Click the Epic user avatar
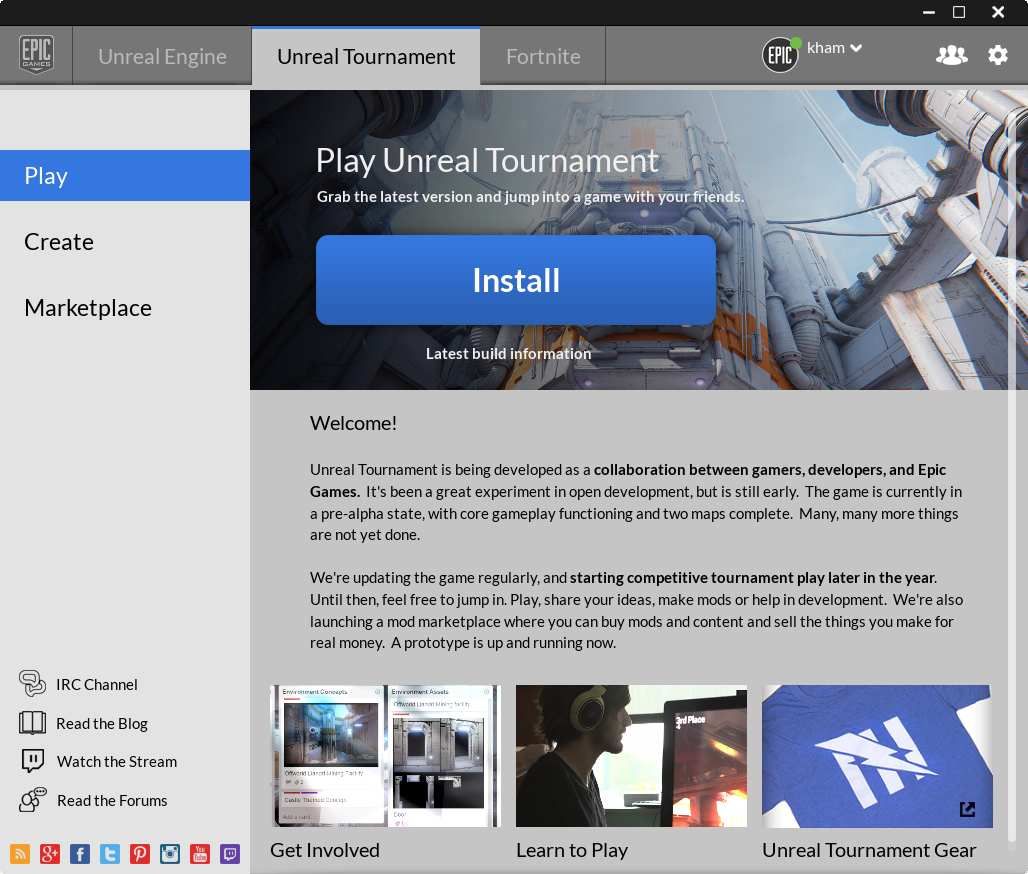1028x874 pixels. pos(780,54)
